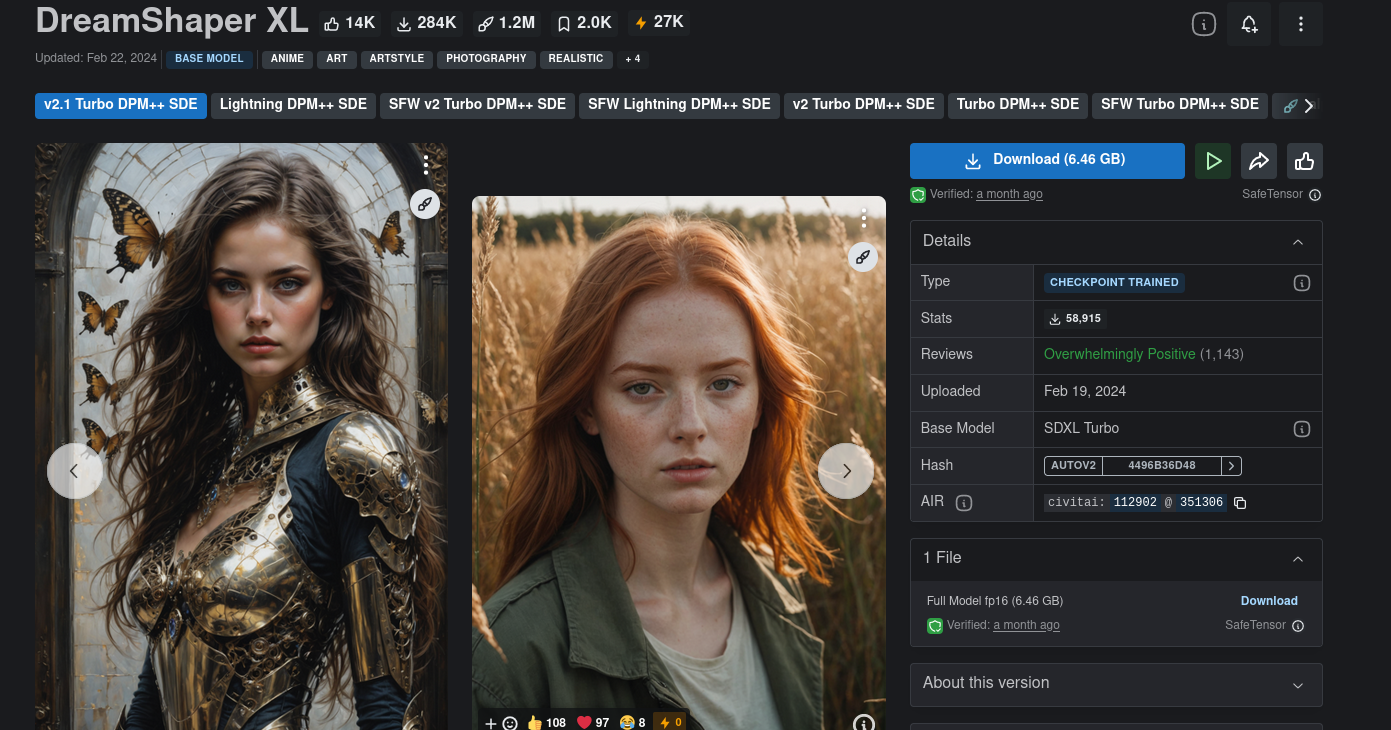Collapse the Details section chevron
Screen dimensions: 1391x730
coord(1298,242)
